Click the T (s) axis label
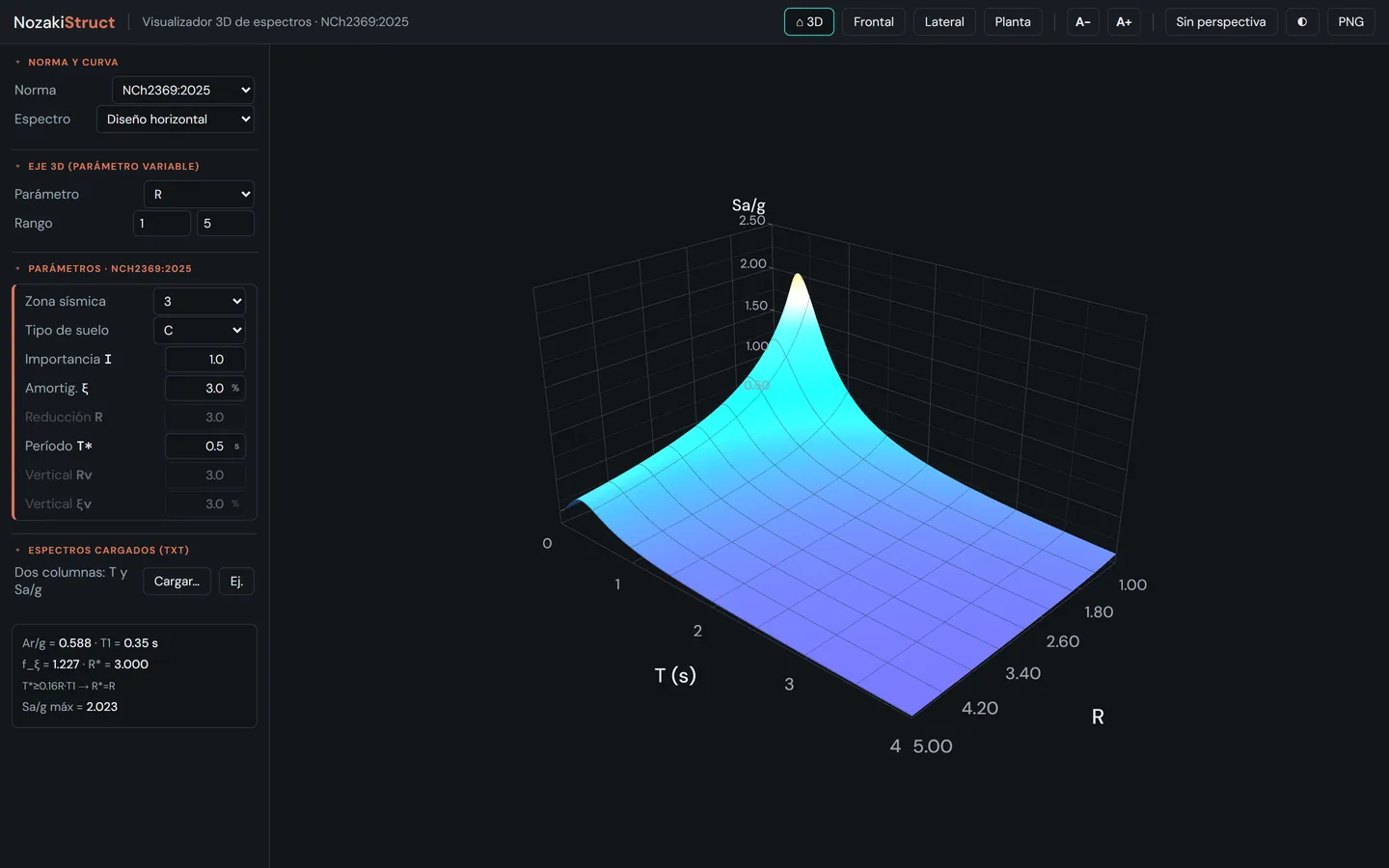 [x=675, y=675]
